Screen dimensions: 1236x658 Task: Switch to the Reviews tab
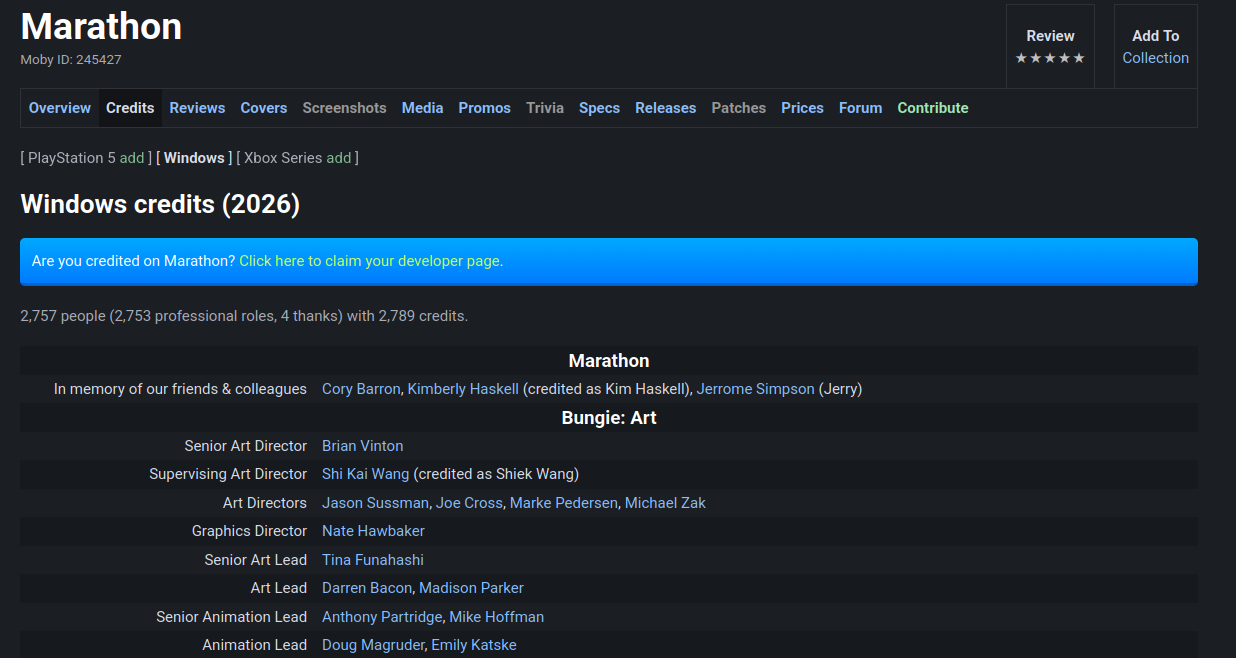(x=197, y=108)
